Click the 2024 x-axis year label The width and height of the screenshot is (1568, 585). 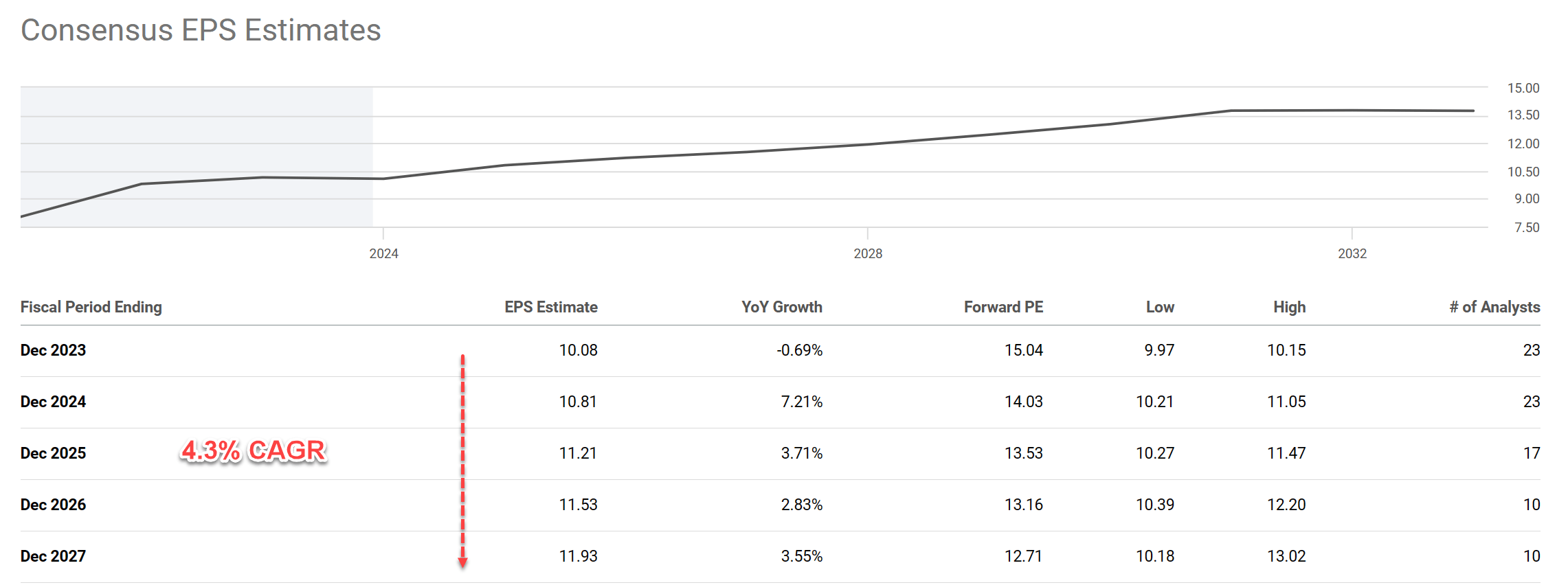(x=383, y=253)
